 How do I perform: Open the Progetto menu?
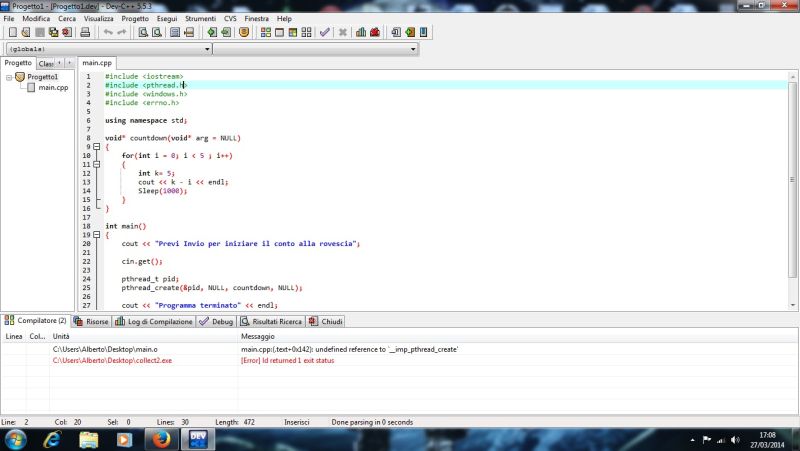click(x=135, y=18)
